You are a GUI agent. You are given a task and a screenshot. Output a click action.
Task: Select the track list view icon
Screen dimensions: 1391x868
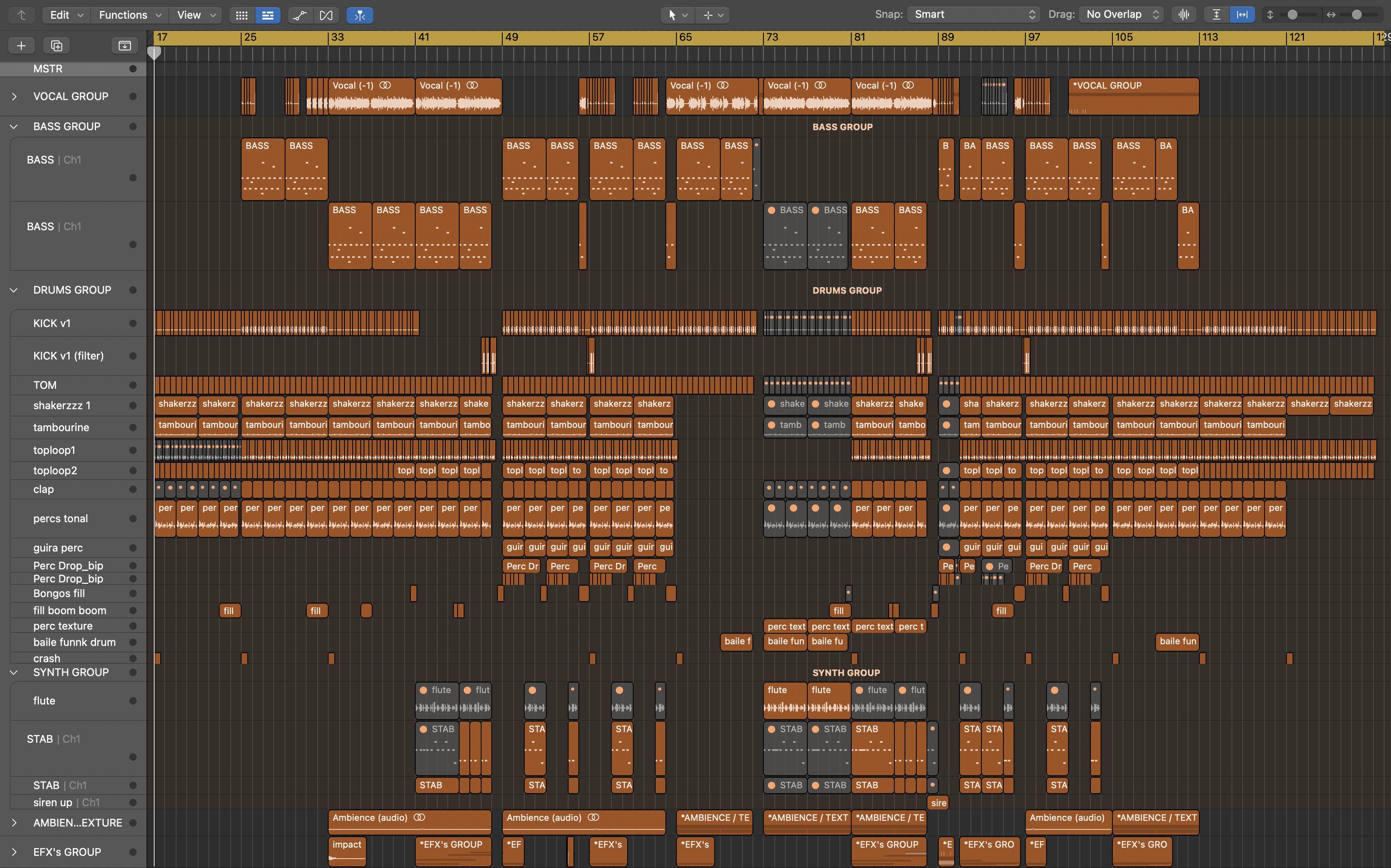pos(268,15)
